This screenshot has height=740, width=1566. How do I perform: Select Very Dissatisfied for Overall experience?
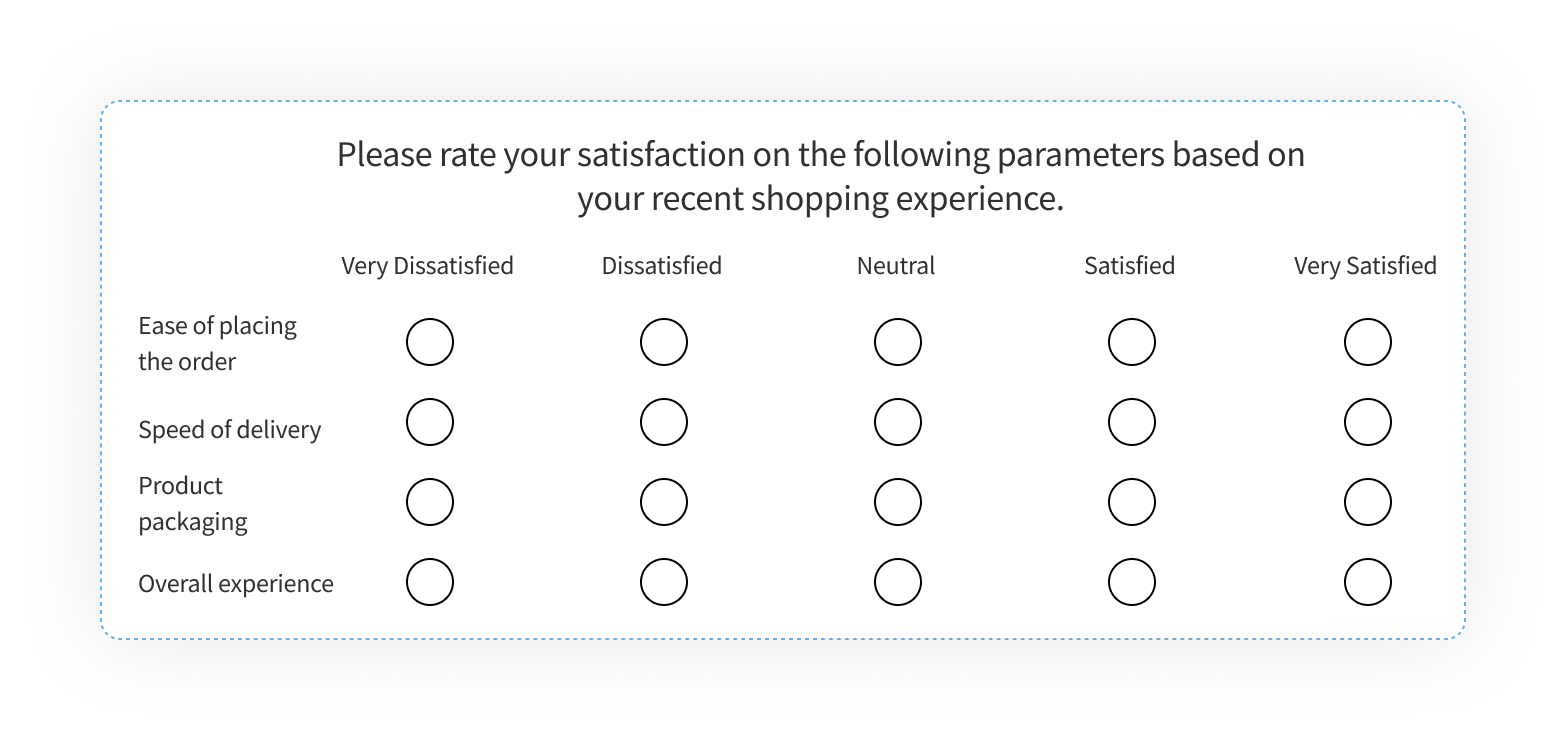pyautogui.click(x=430, y=581)
